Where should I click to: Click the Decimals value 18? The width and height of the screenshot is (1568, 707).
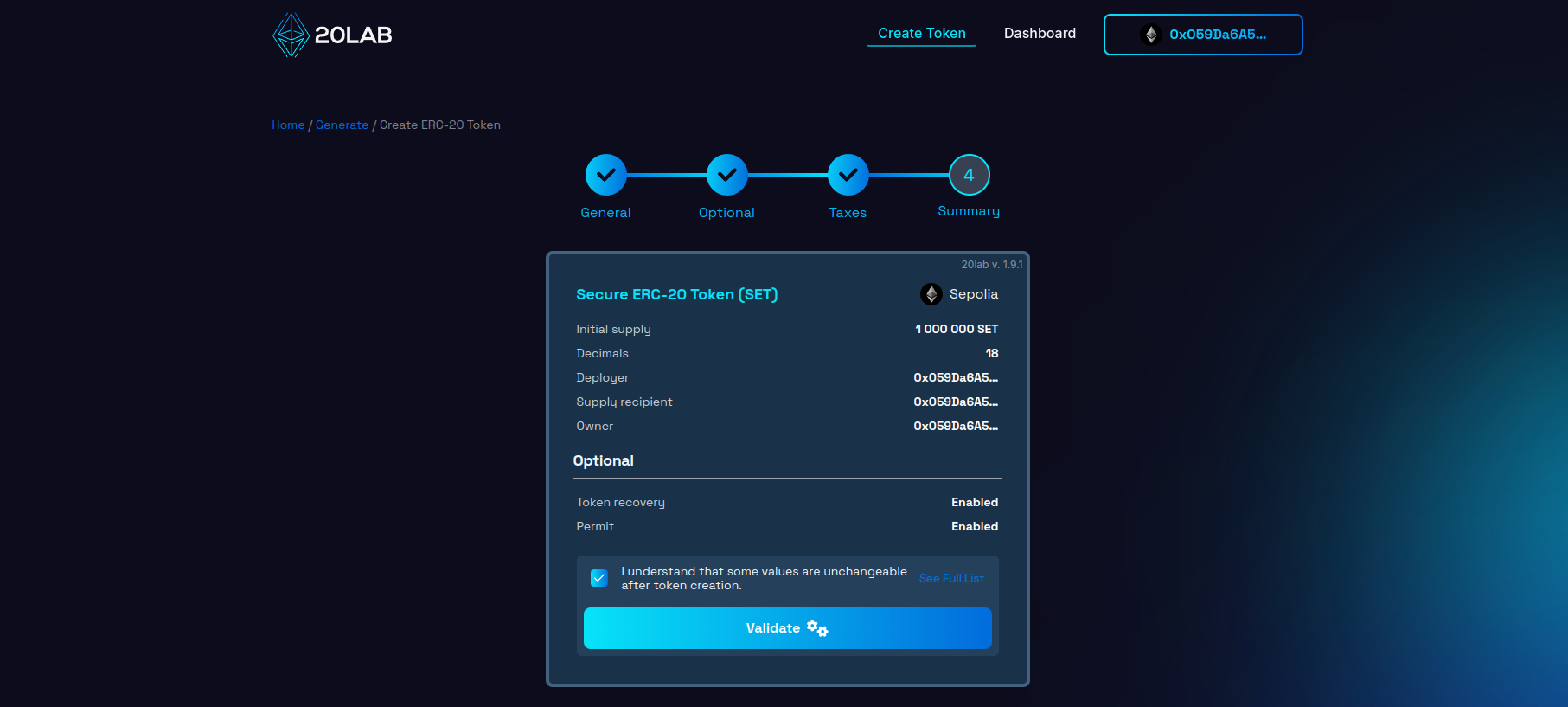992,353
